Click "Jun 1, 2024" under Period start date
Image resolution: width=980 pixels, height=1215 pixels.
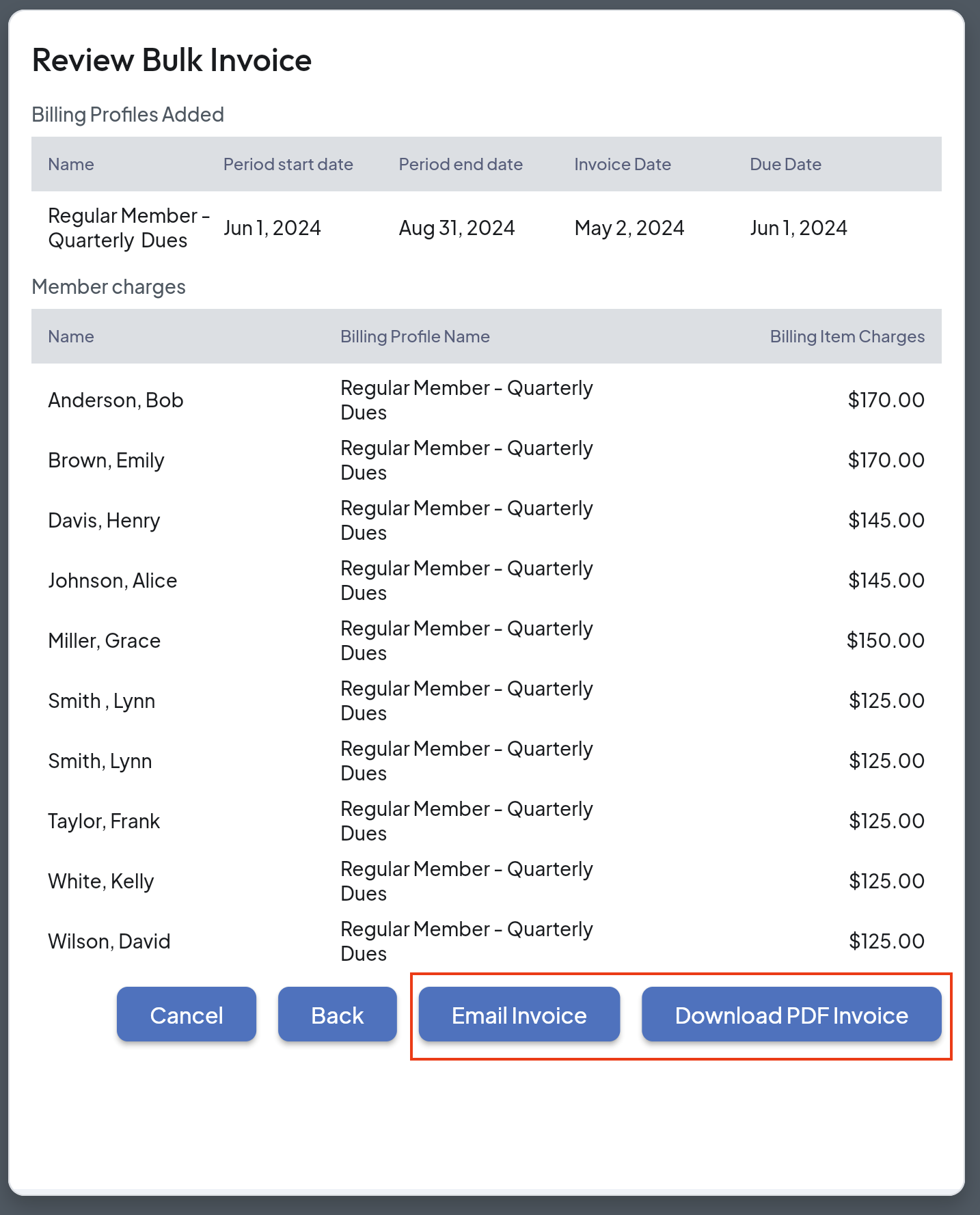pyautogui.click(x=272, y=228)
